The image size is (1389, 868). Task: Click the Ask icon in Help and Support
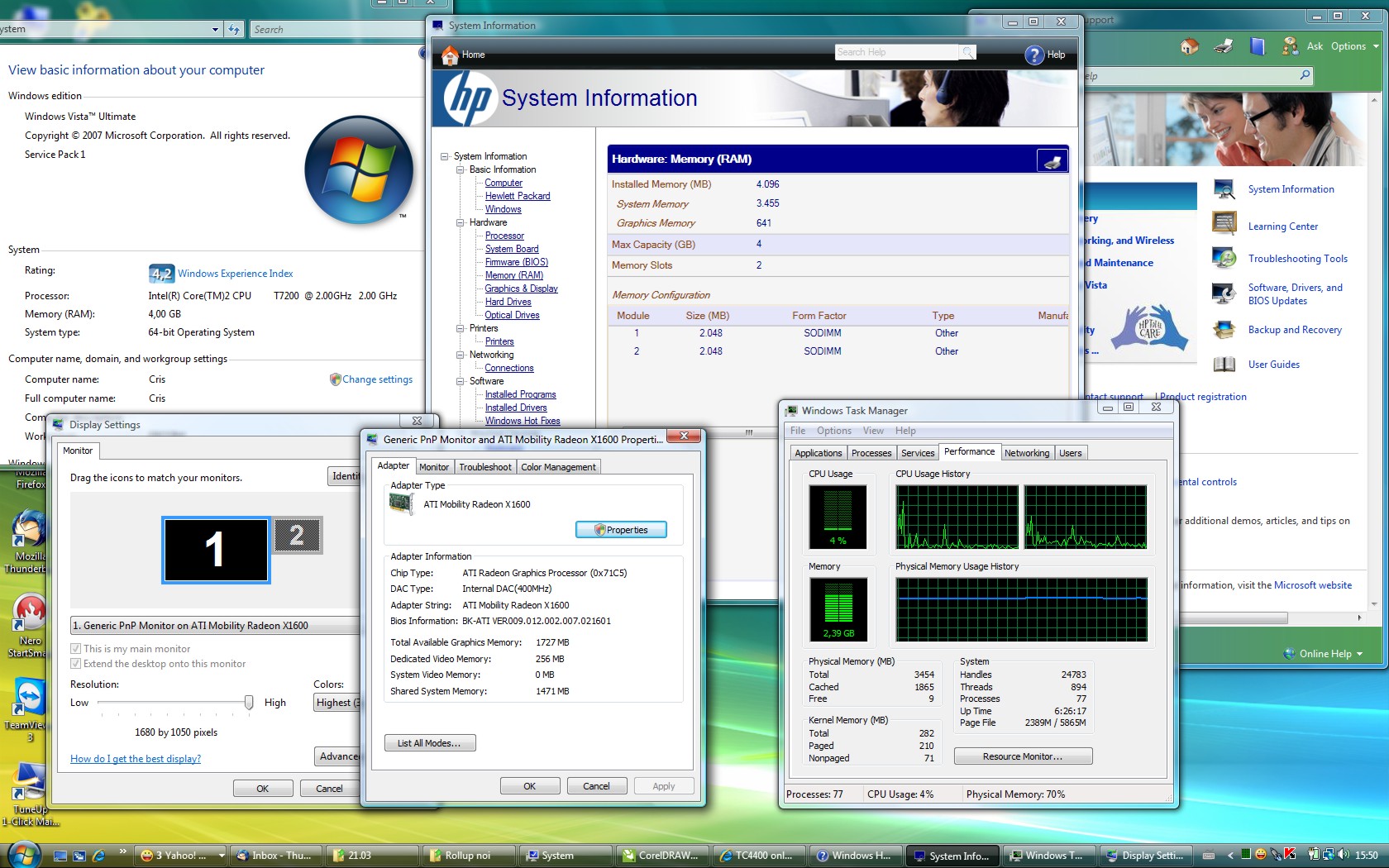coord(1290,46)
